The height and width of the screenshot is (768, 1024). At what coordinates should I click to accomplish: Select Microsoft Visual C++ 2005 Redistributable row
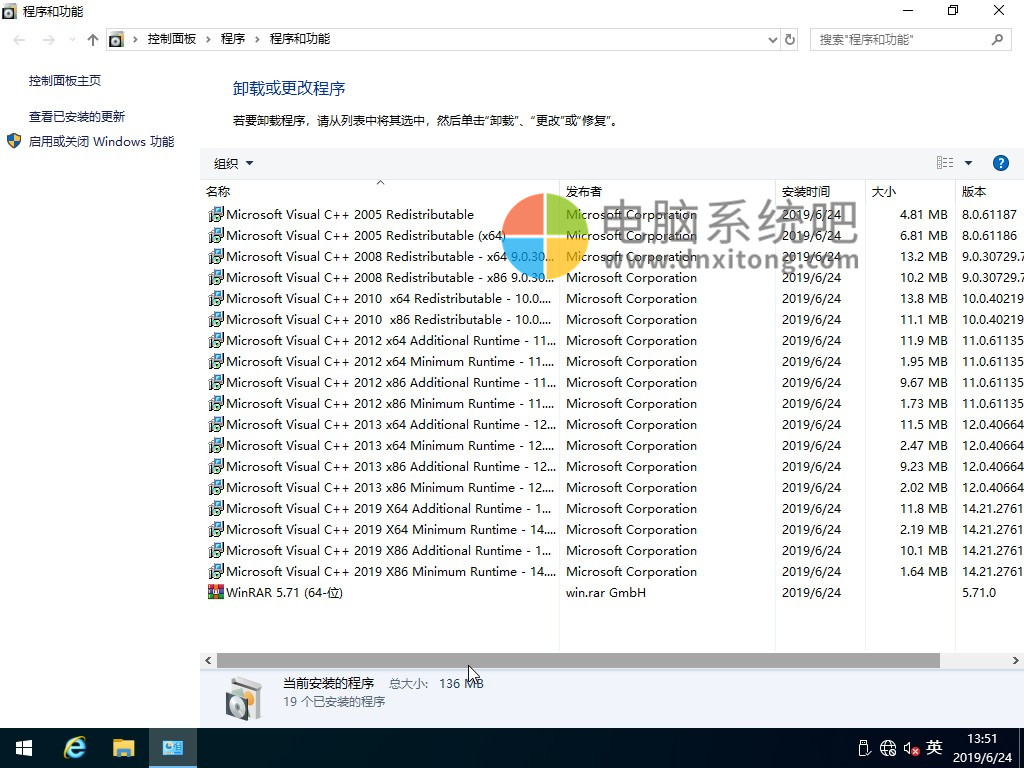coord(612,214)
